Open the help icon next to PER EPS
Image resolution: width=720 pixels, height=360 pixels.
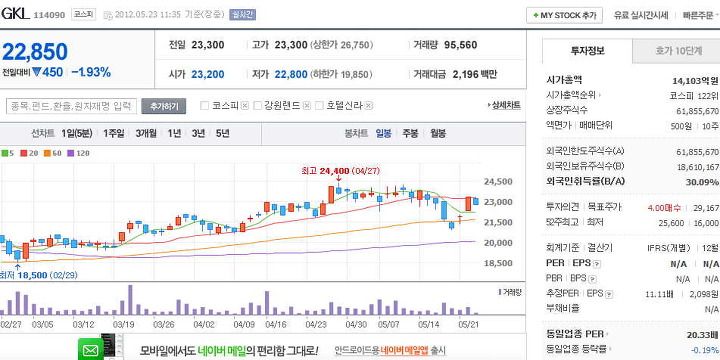pos(596,264)
